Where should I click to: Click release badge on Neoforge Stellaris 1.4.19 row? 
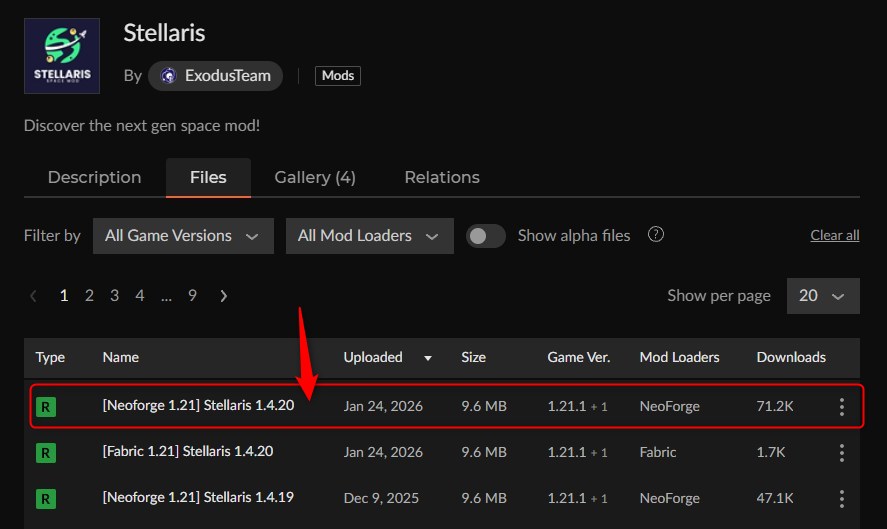[46, 498]
